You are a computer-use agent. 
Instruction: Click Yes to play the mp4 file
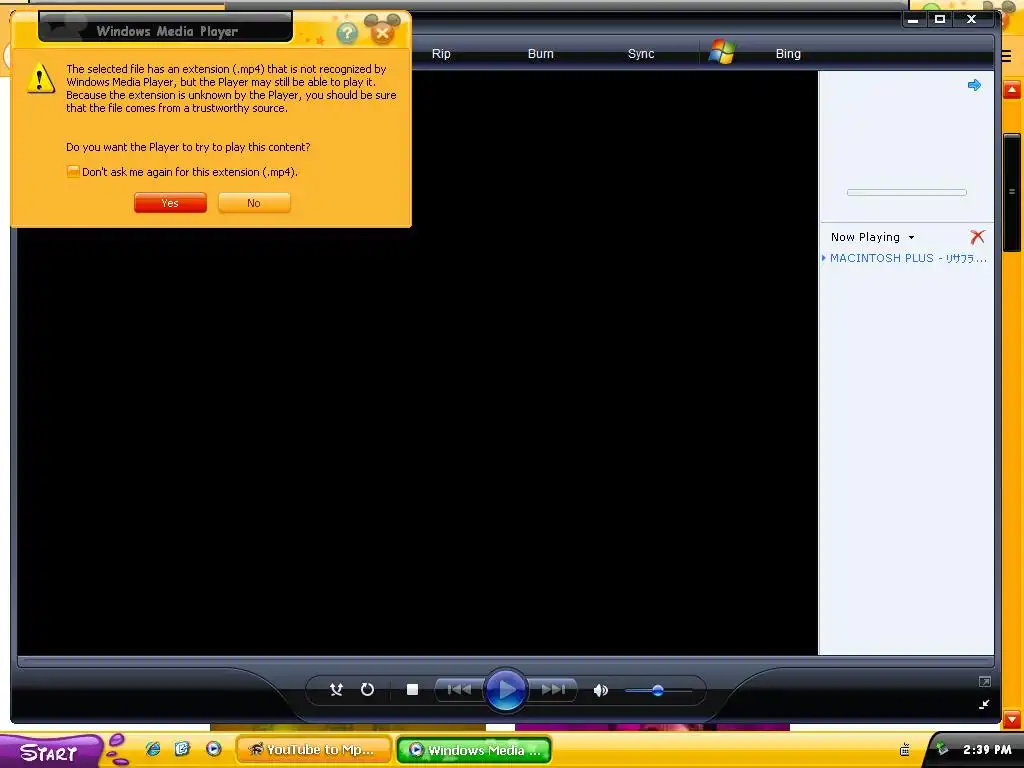click(170, 203)
